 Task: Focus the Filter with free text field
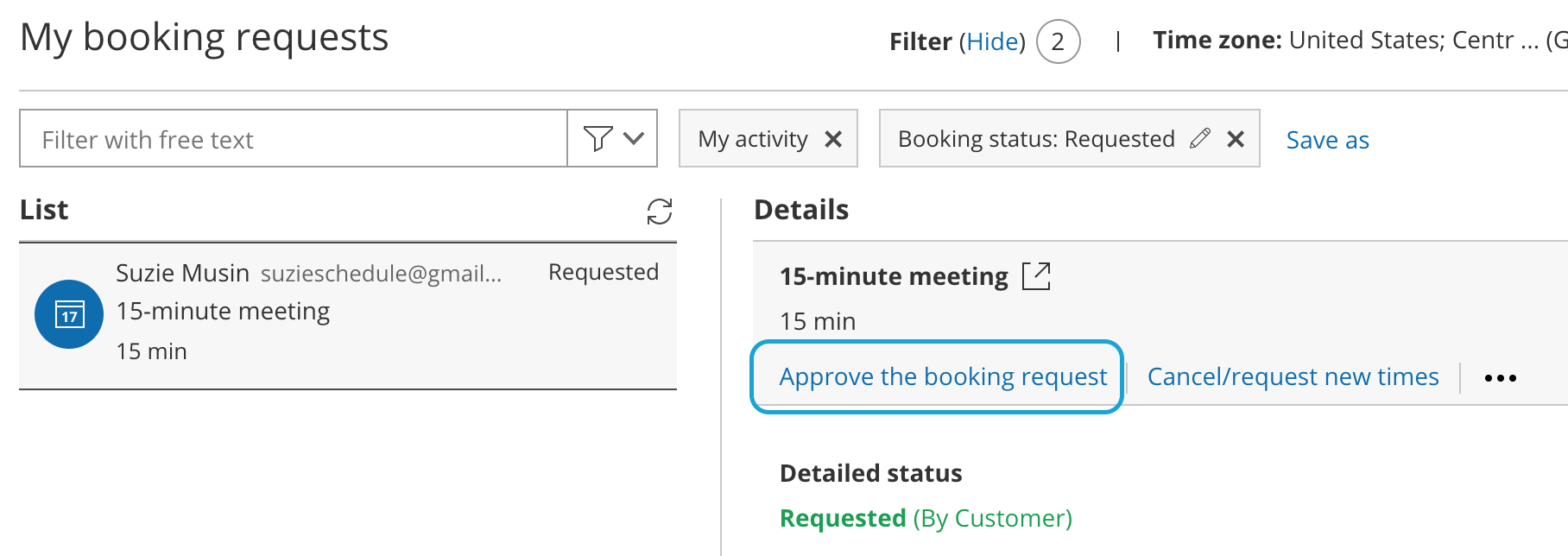click(x=294, y=139)
